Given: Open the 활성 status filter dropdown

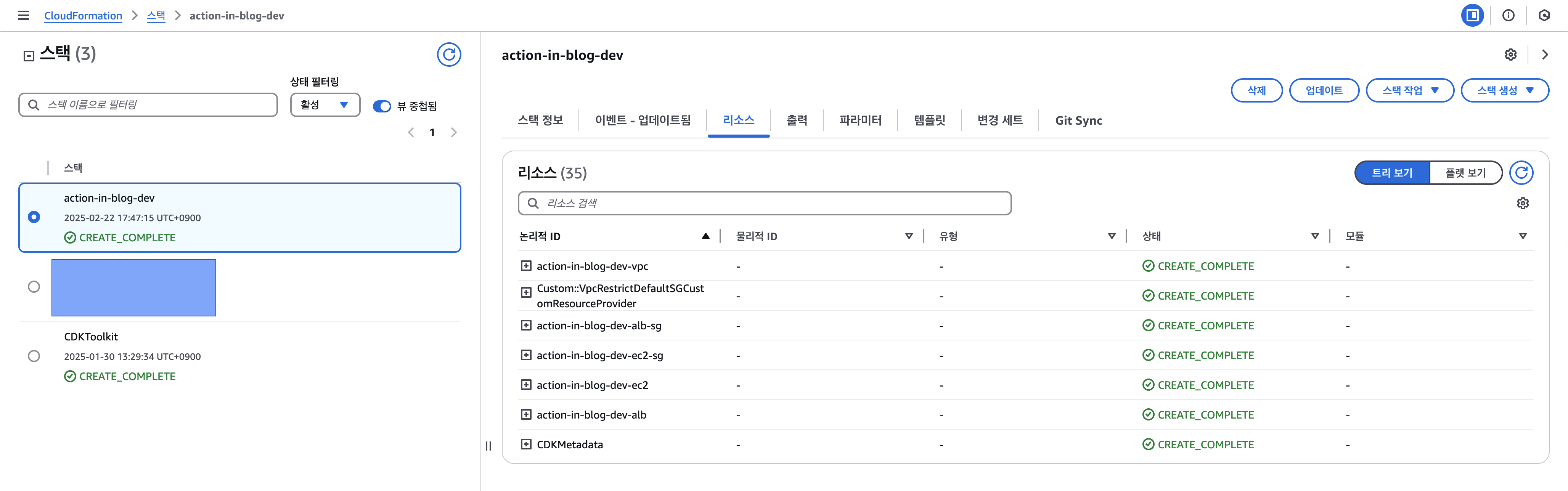Looking at the screenshot, I should [x=325, y=105].
